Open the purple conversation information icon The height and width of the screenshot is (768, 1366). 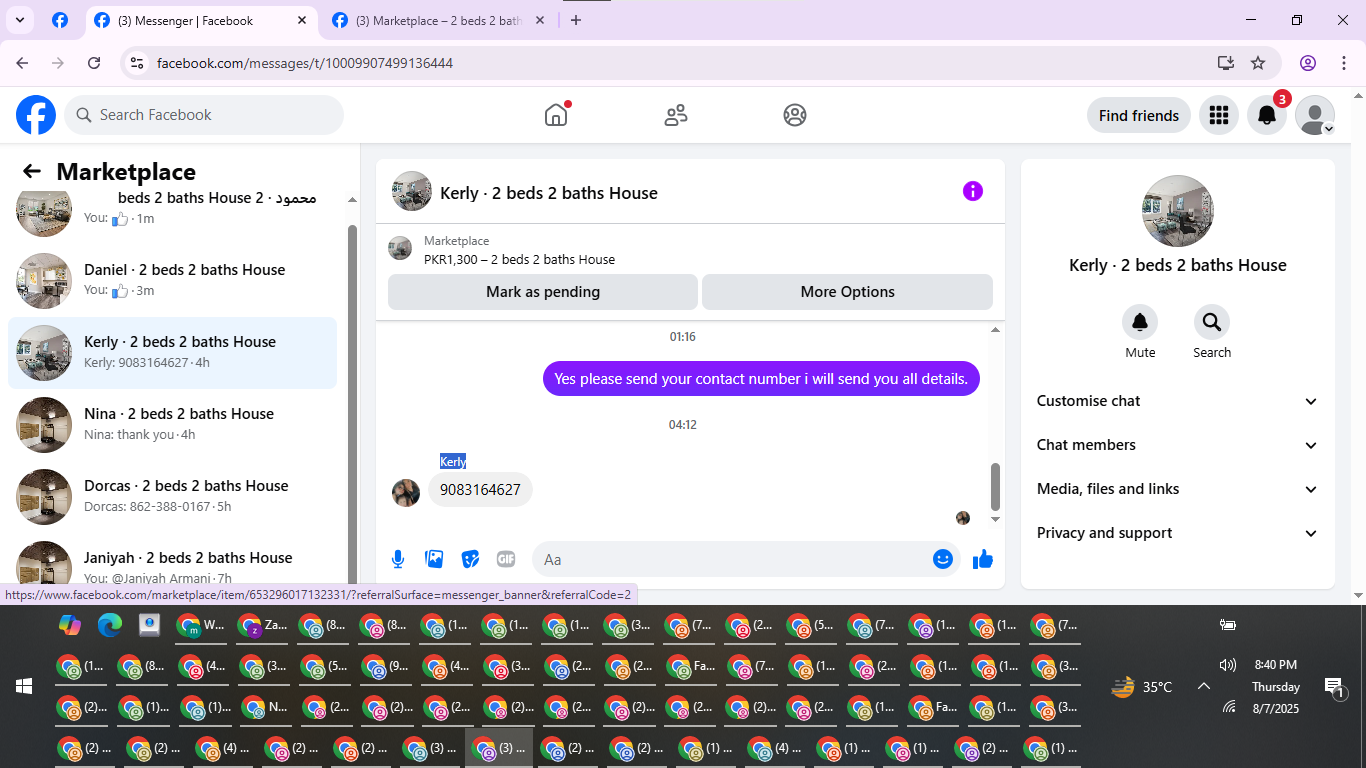973,192
